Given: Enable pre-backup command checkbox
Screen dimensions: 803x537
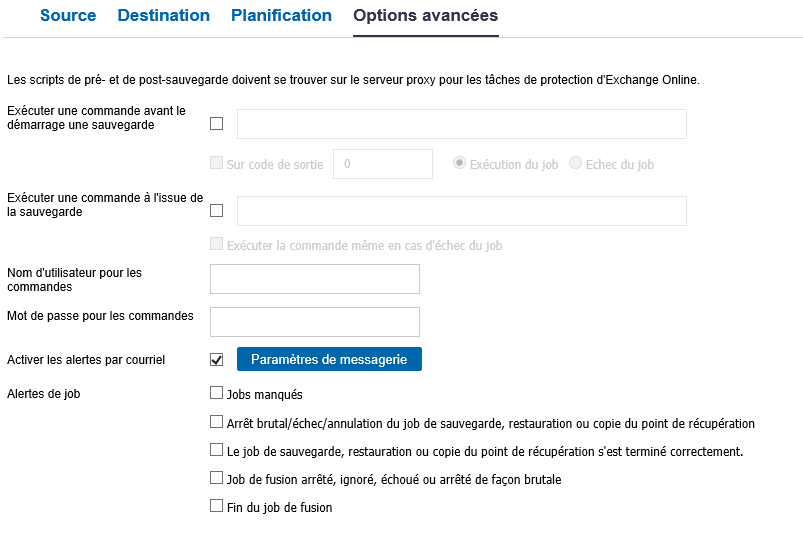Looking at the screenshot, I should tap(217, 123).
